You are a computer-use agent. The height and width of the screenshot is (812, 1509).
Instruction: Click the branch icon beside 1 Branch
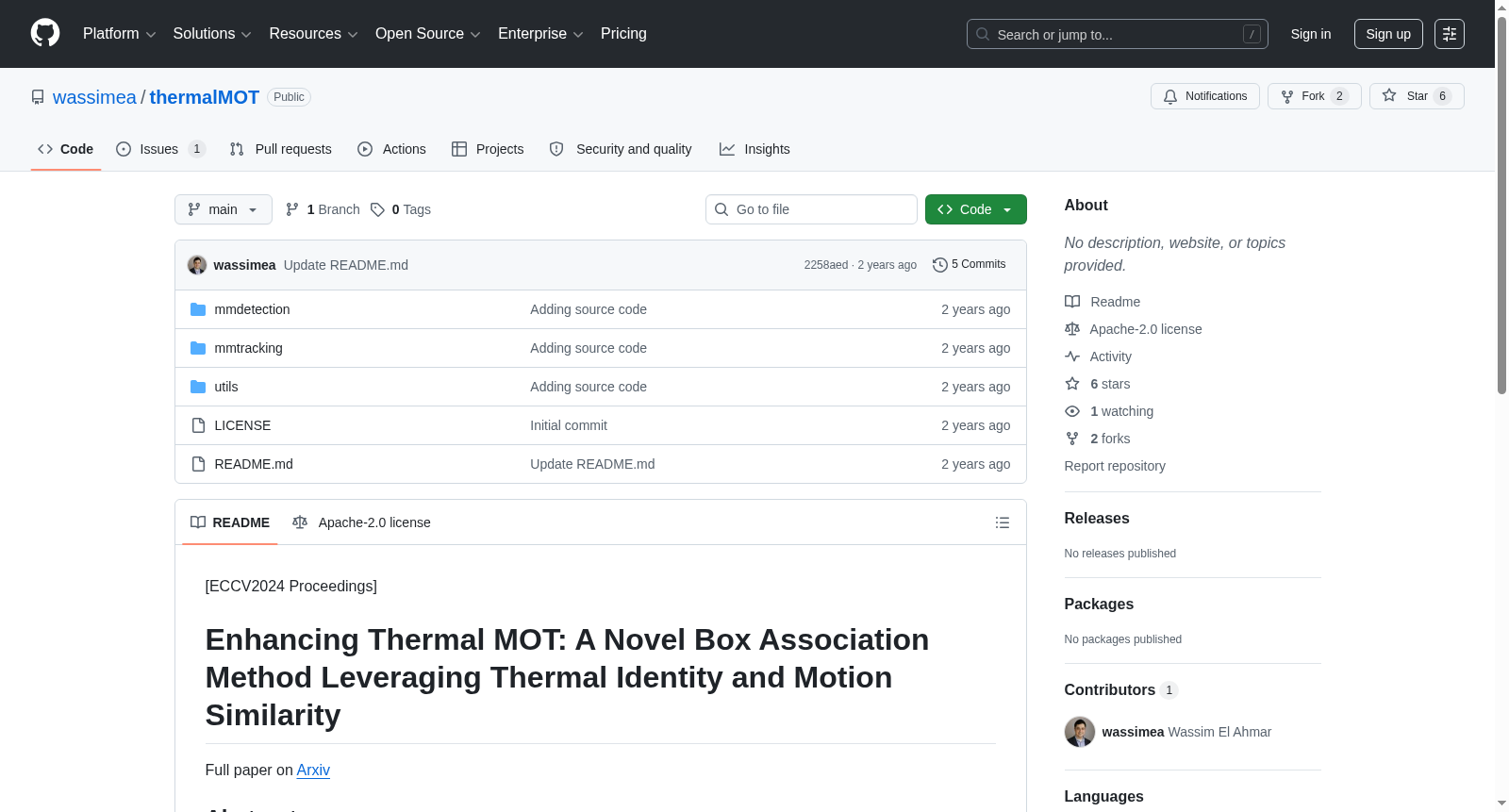(292, 209)
